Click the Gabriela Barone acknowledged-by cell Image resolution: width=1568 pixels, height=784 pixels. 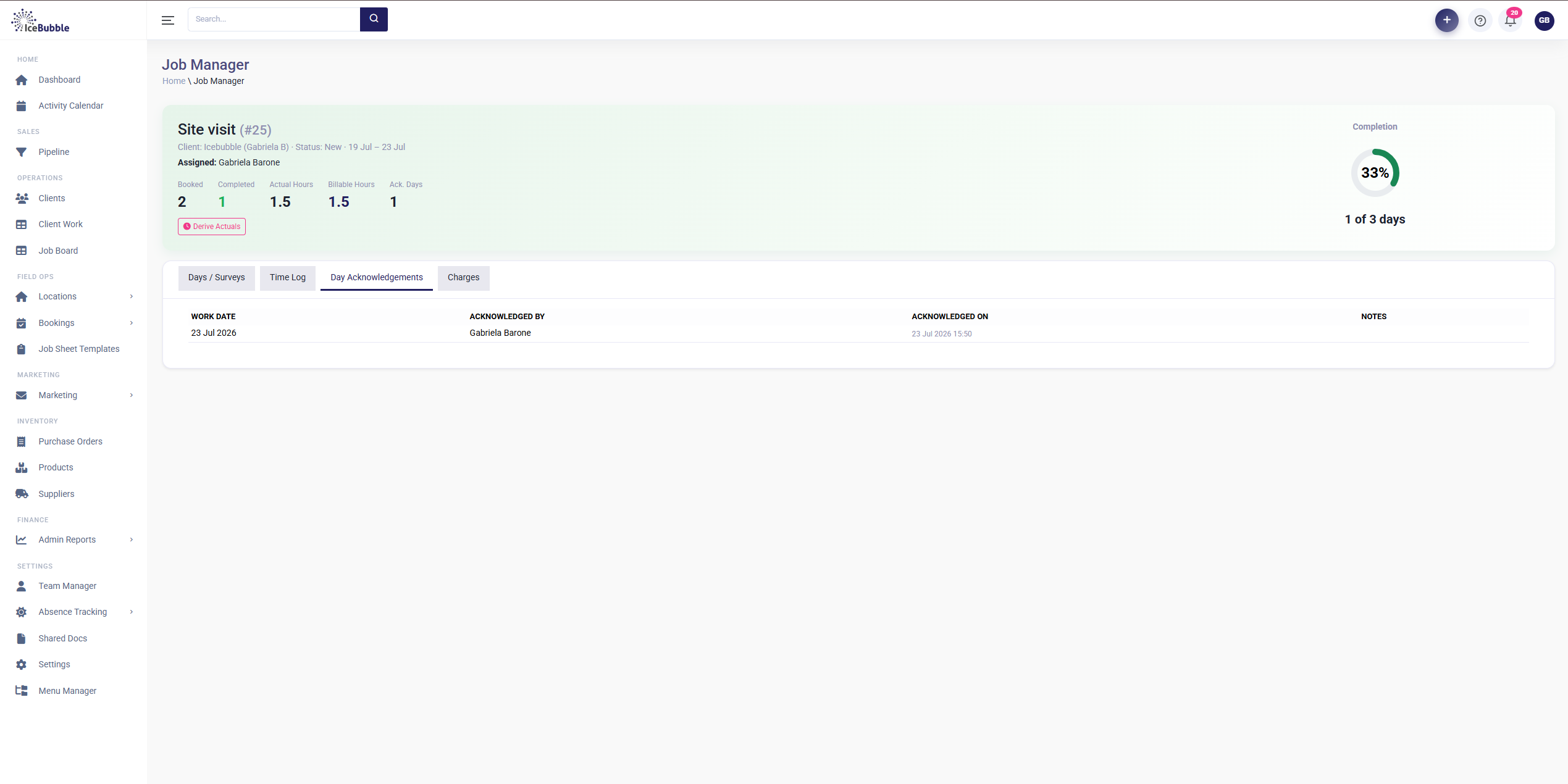(500, 333)
